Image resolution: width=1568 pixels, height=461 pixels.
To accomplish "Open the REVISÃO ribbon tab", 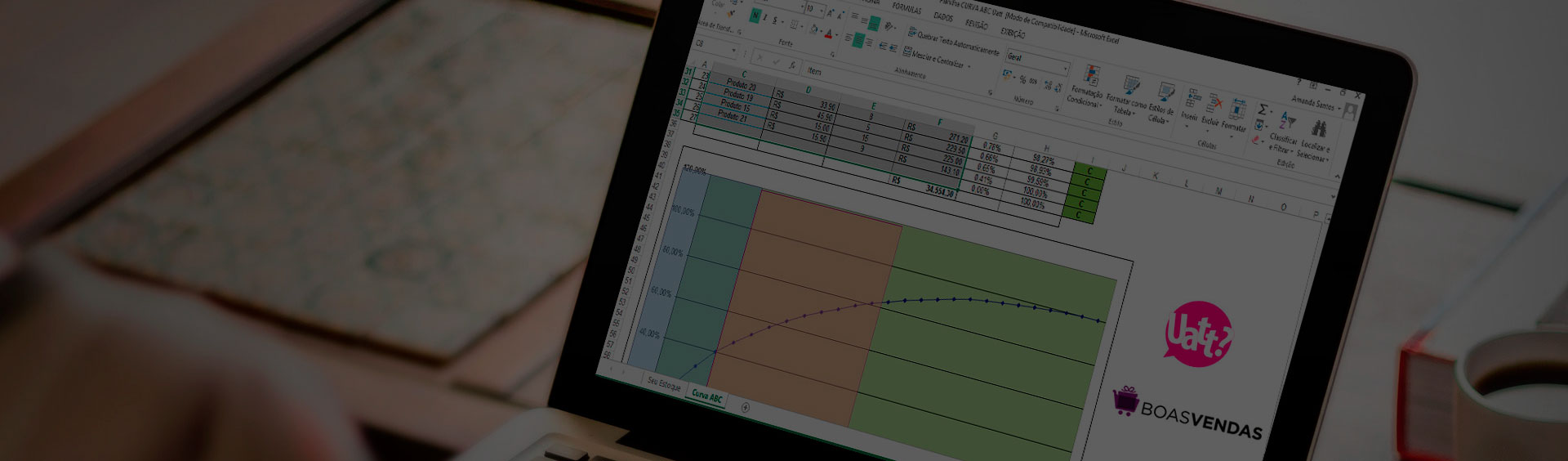I will (x=976, y=24).
